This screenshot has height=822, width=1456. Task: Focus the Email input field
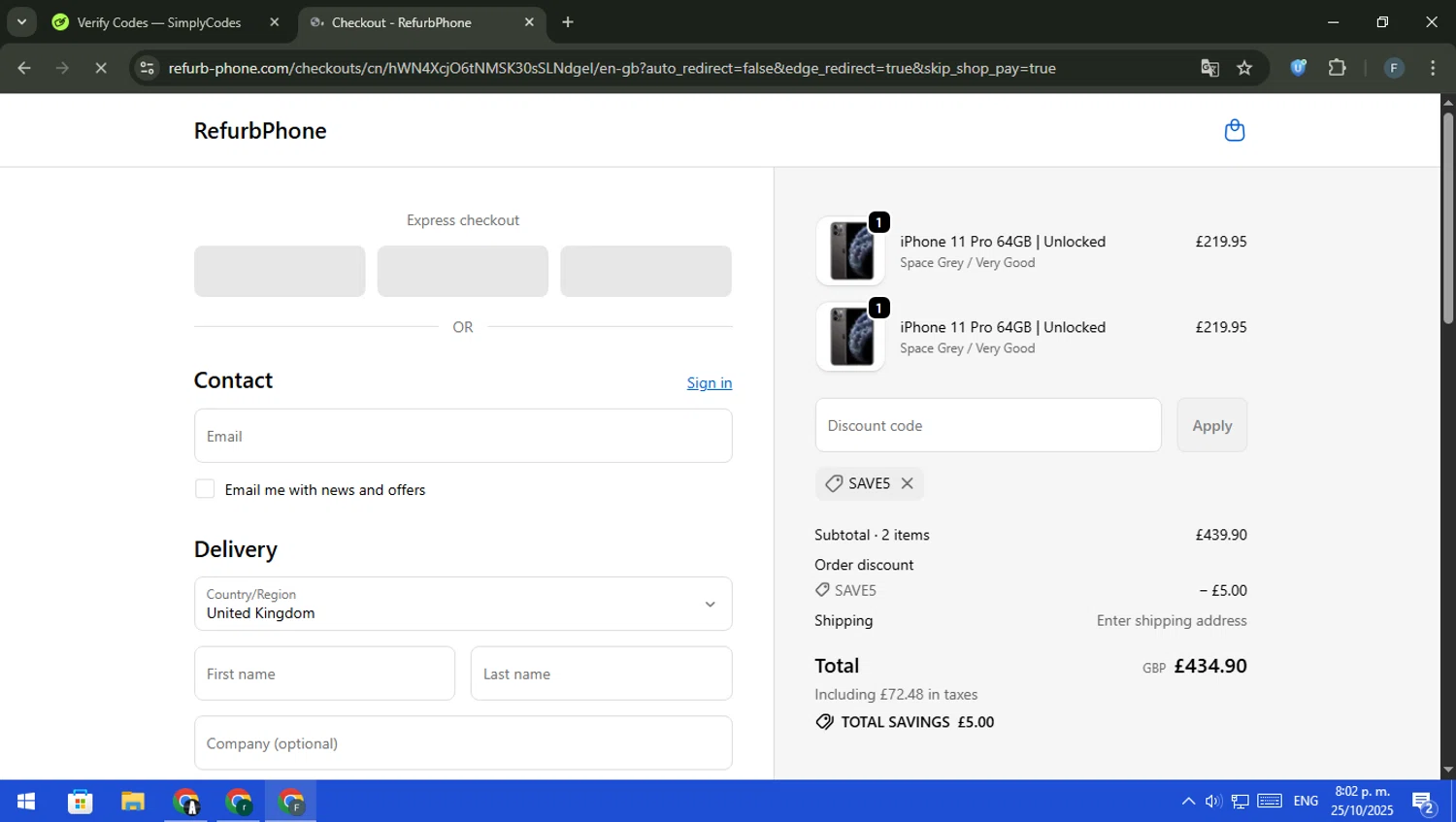coord(463,436)
